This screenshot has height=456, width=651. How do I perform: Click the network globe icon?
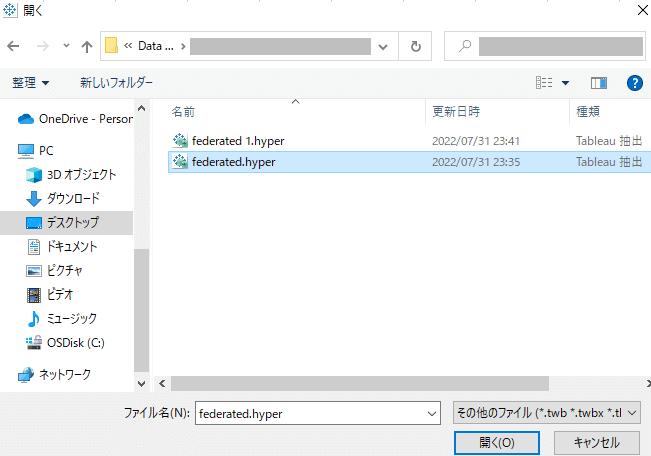point(26,375)
